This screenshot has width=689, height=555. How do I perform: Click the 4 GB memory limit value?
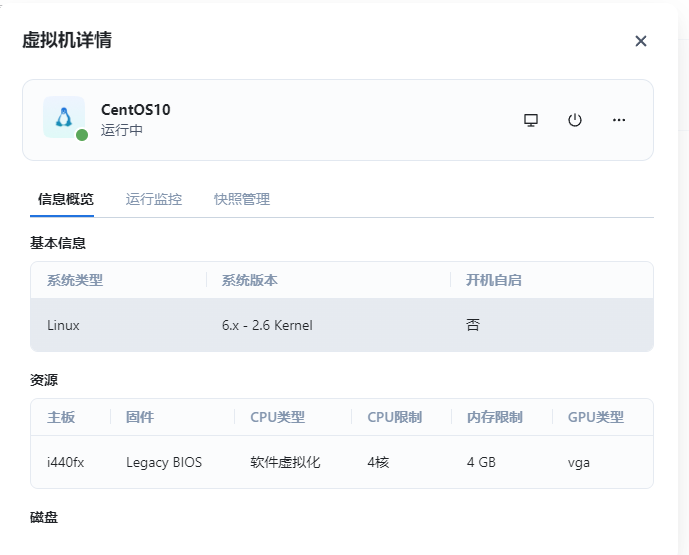(x=481, y=462)
